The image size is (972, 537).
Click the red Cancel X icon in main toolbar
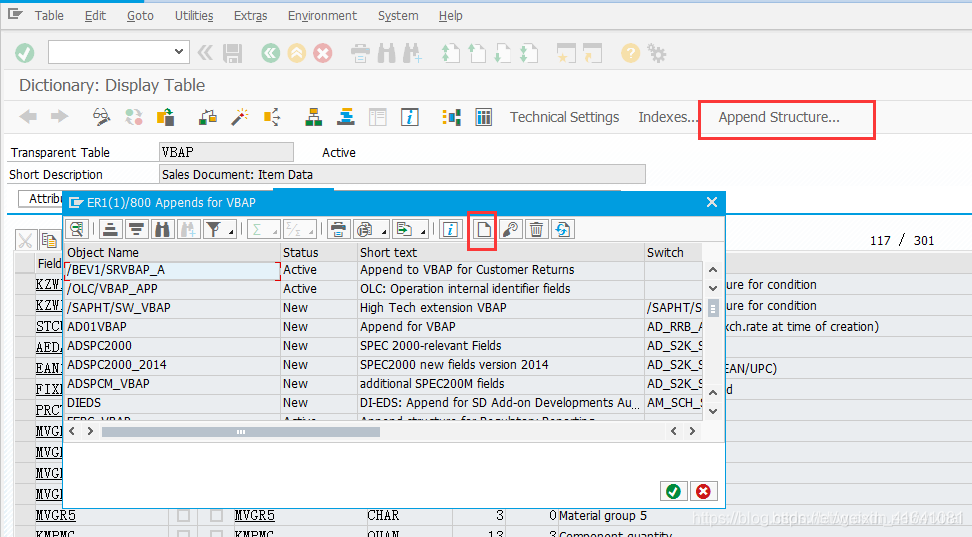(x=322, y=53)
